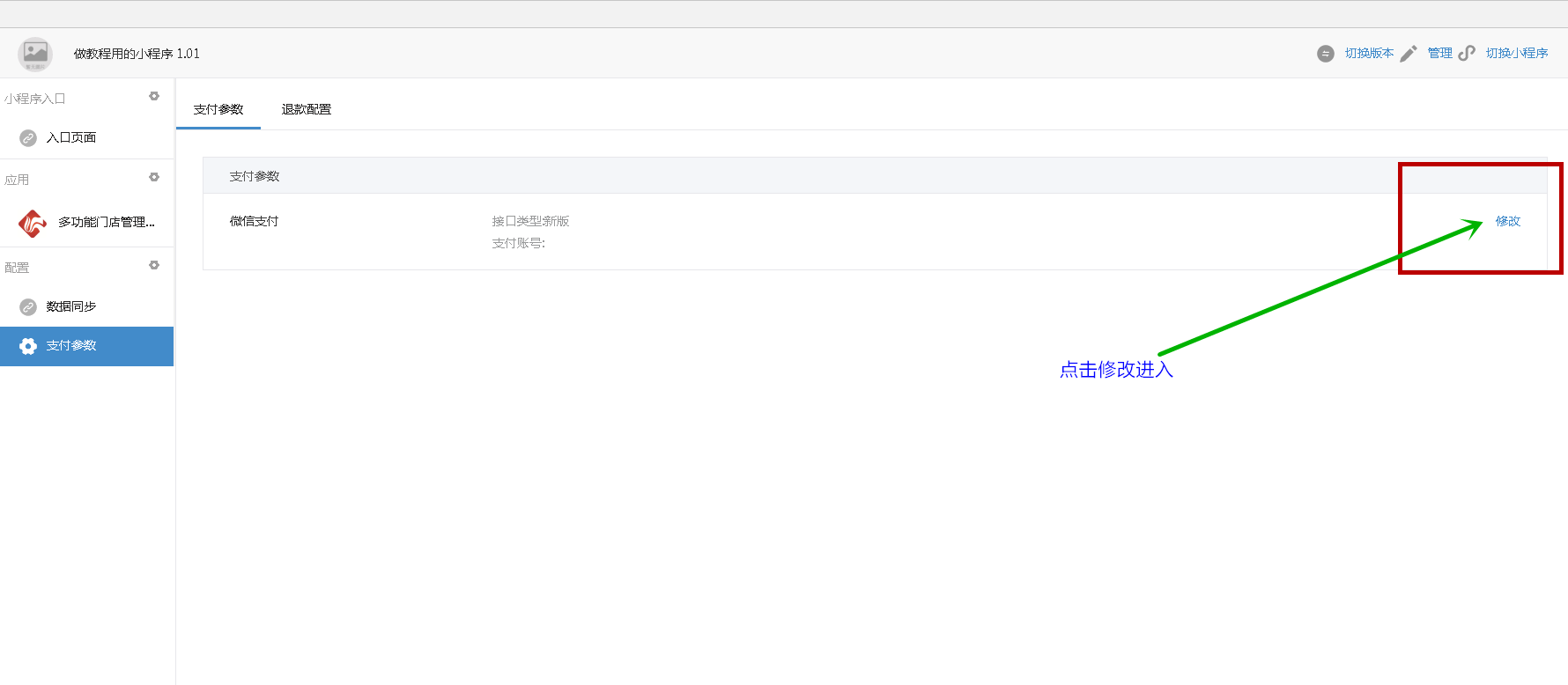The image size is (1568, 685).
Task: Go to 数据同步 in the sidebar
Action: click(x=71, y=307)
